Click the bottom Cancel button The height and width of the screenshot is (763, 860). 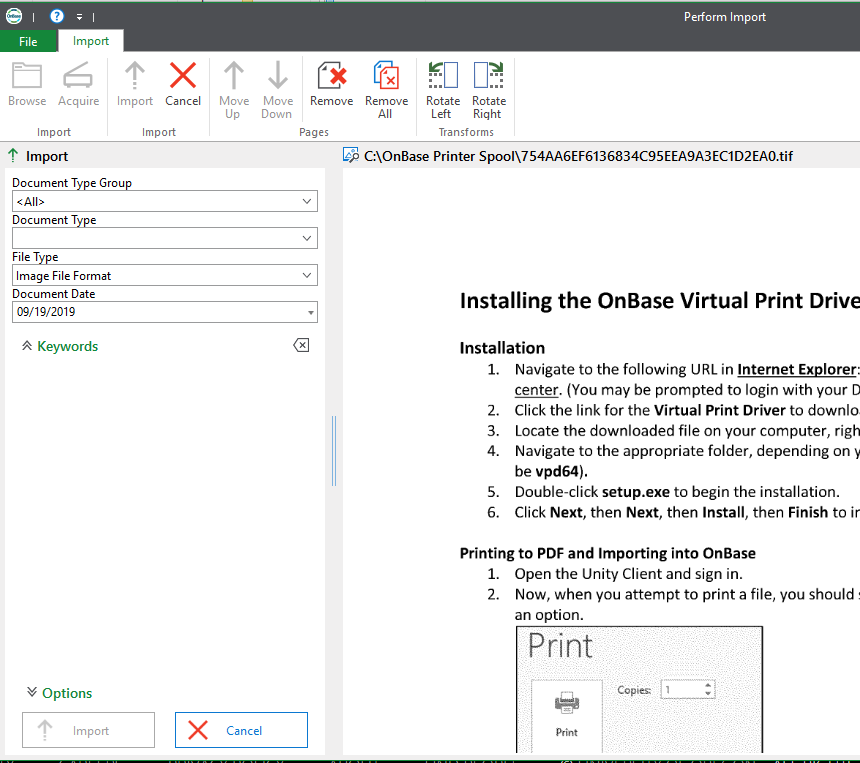(241, 730)
